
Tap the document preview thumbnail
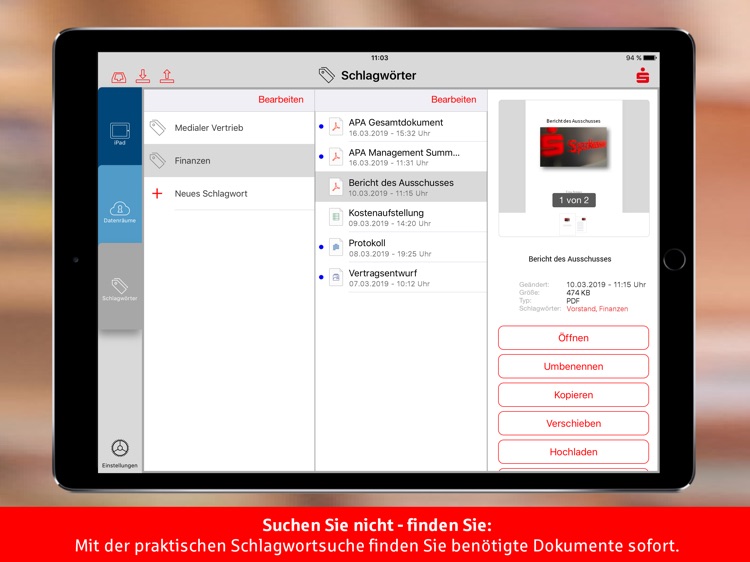(574, 156)
